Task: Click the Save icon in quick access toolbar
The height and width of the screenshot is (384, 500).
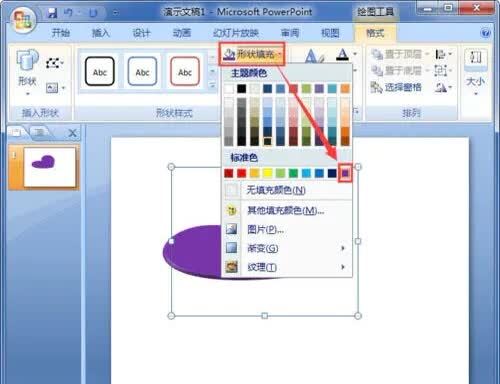Action: (53, 13)
